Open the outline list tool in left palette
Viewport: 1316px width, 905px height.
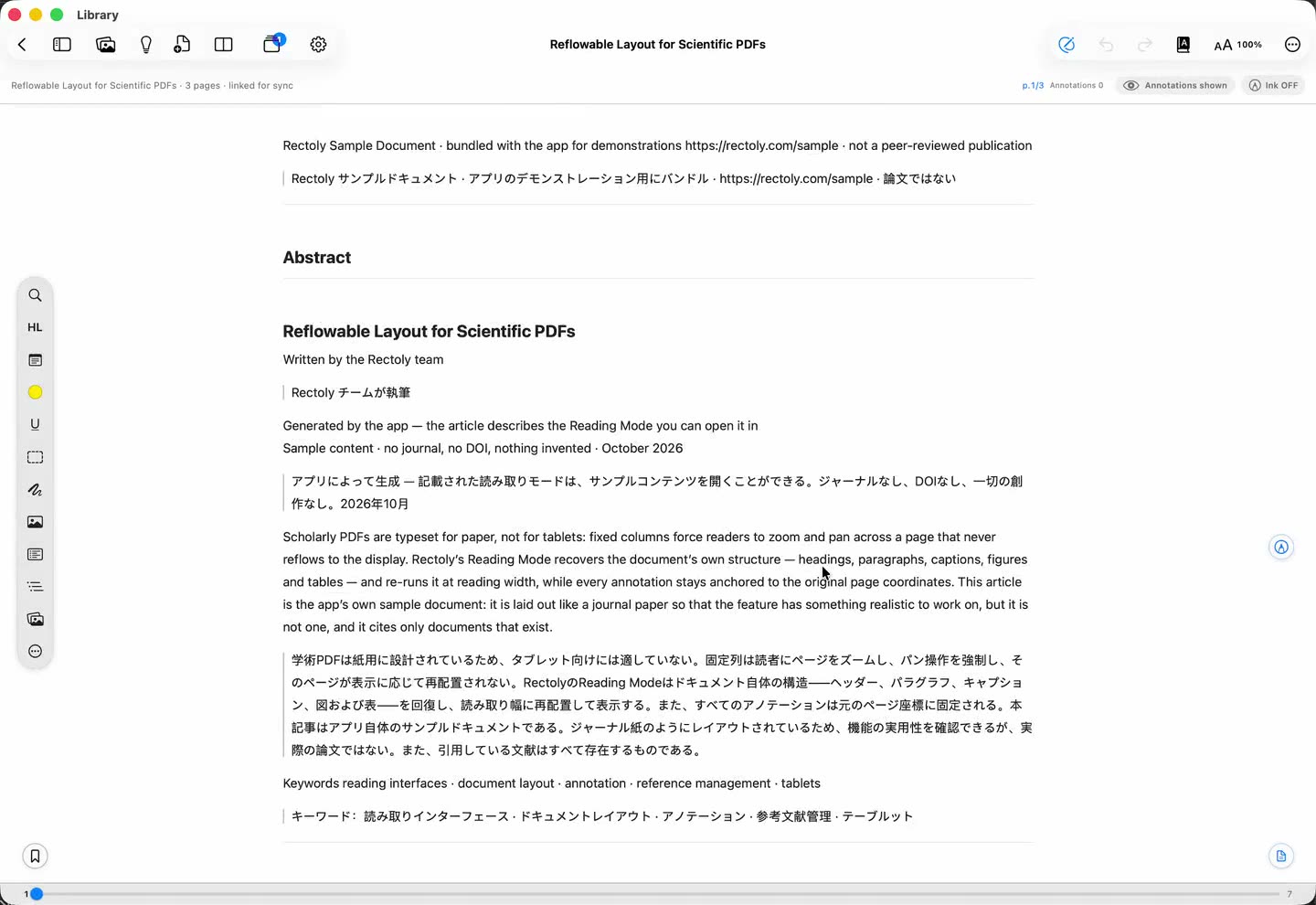[35, 587]
